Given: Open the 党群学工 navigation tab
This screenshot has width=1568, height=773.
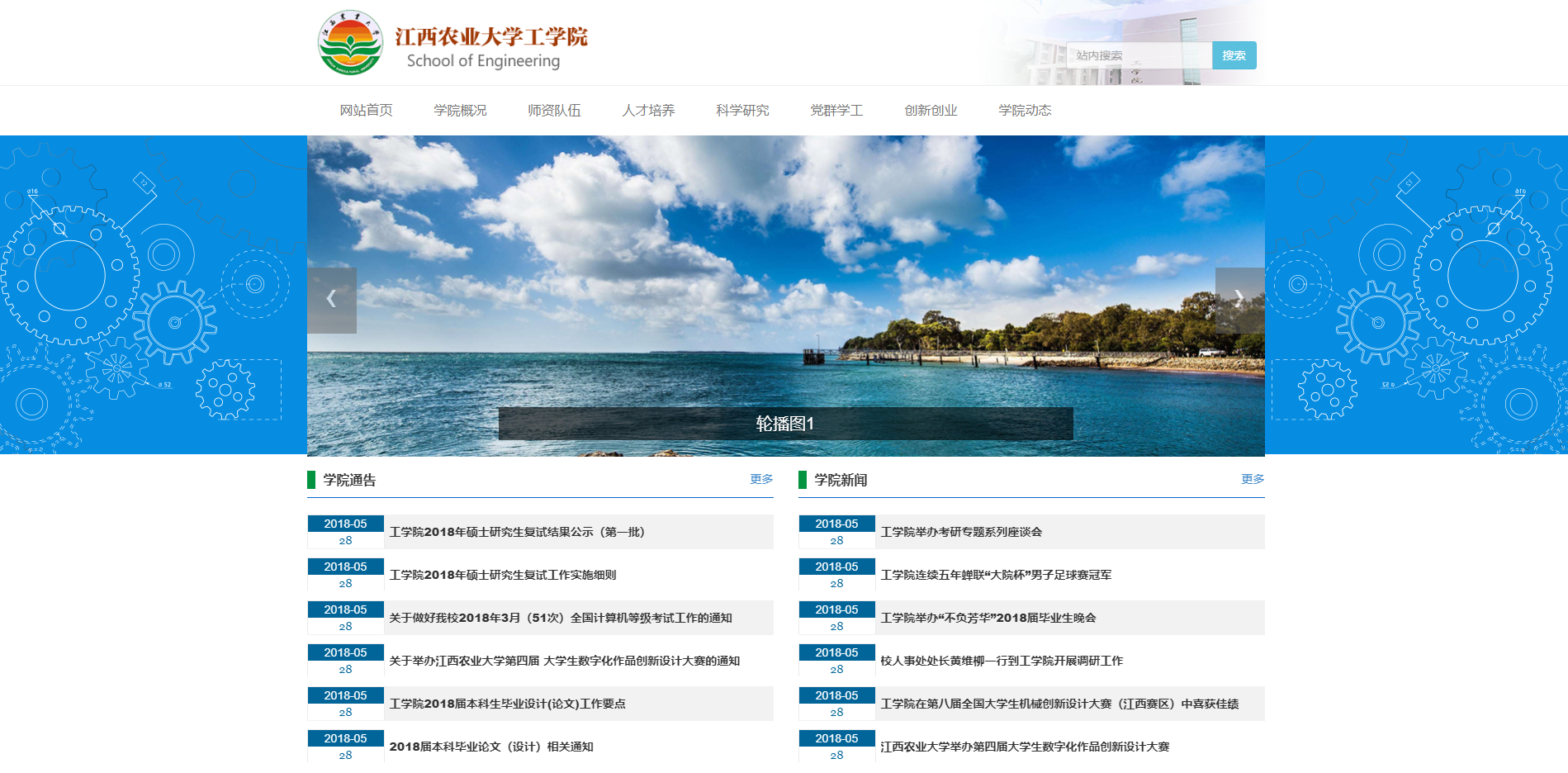Looking at the screenshot, I should click(x=836, y=110).
